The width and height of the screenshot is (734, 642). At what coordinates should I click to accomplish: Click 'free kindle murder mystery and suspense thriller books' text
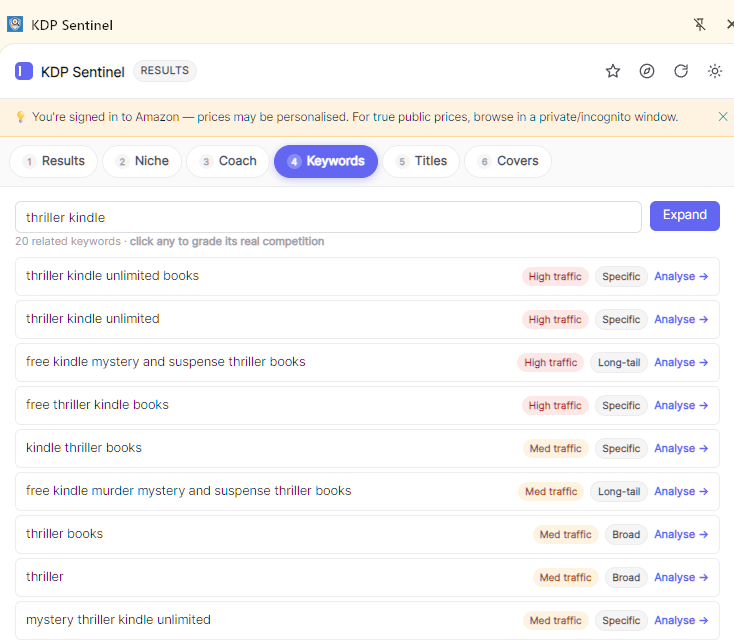point(189,491)
